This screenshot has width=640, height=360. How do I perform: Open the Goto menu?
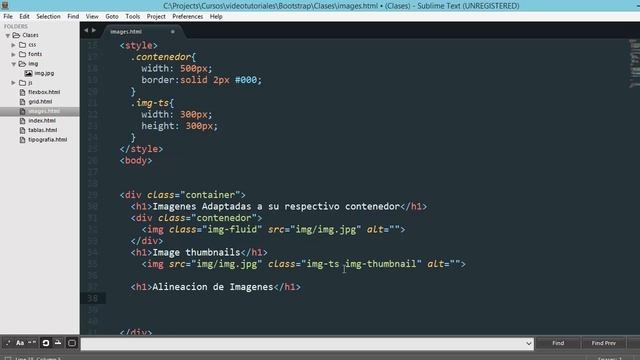tap(112, 16)
